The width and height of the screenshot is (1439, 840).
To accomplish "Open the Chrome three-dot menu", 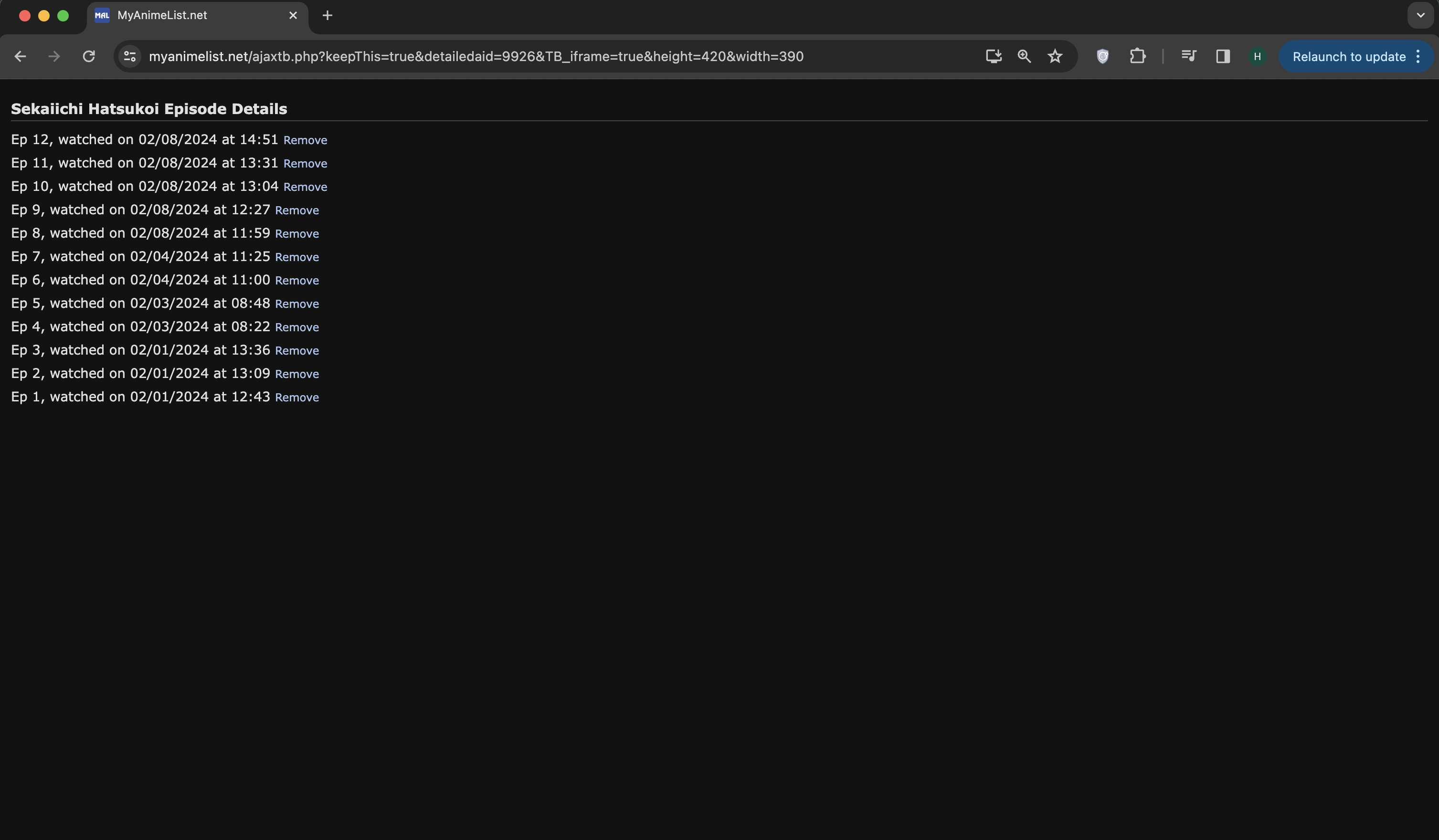I will (1418, 56).
